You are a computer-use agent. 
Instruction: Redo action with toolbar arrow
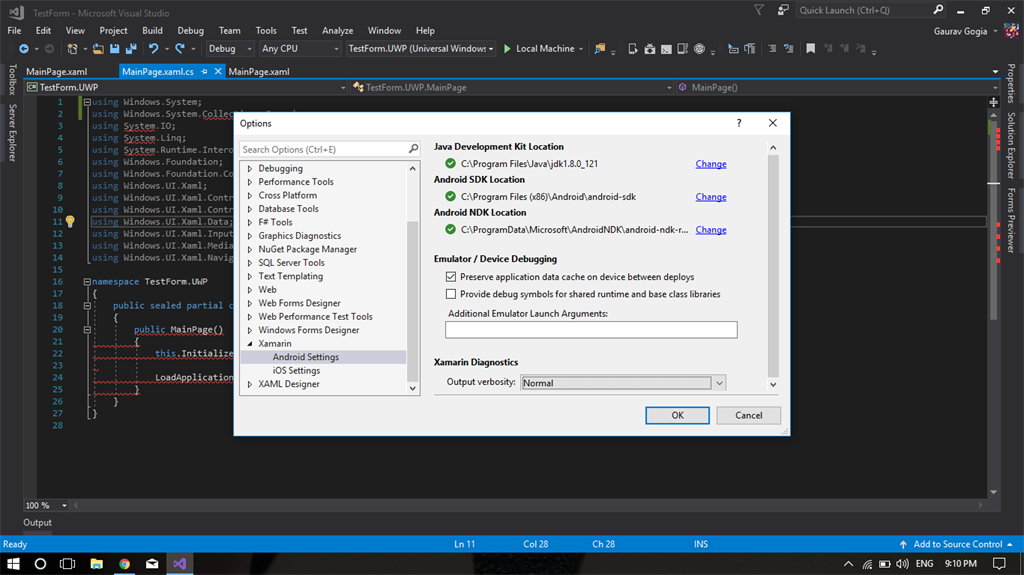pos(180,49)
